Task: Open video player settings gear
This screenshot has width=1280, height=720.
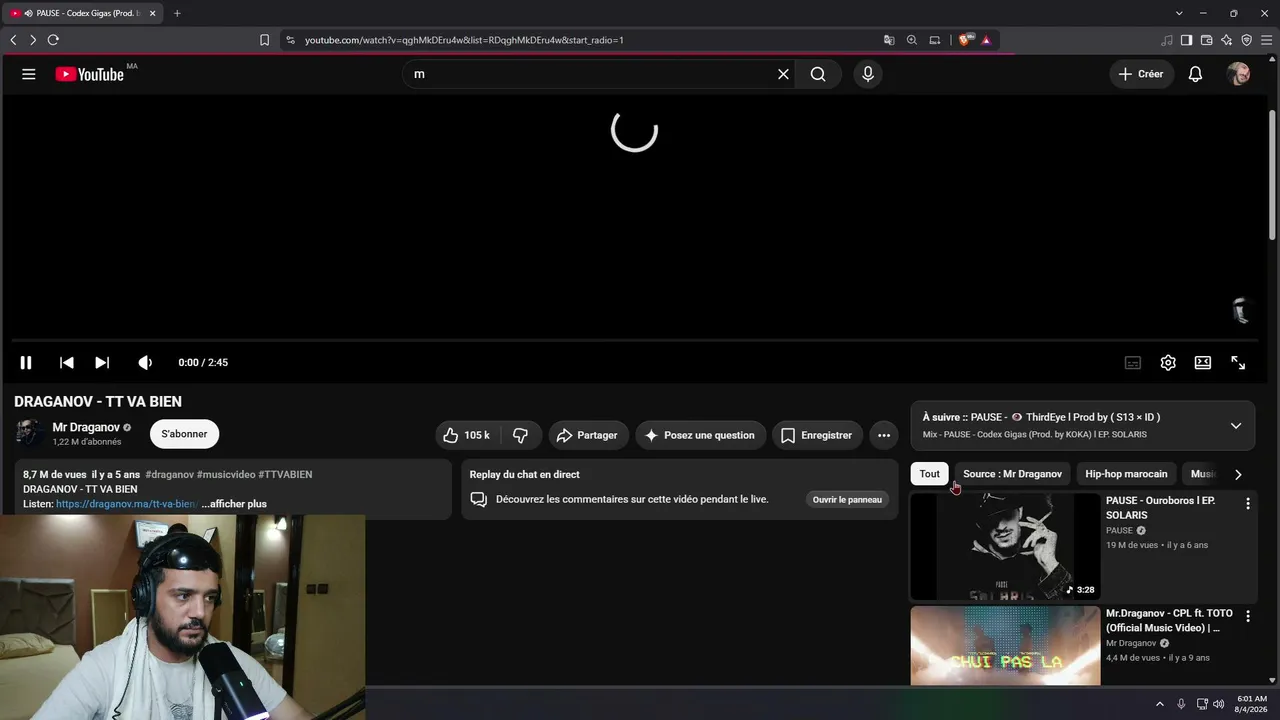Action: [1168, 363]
